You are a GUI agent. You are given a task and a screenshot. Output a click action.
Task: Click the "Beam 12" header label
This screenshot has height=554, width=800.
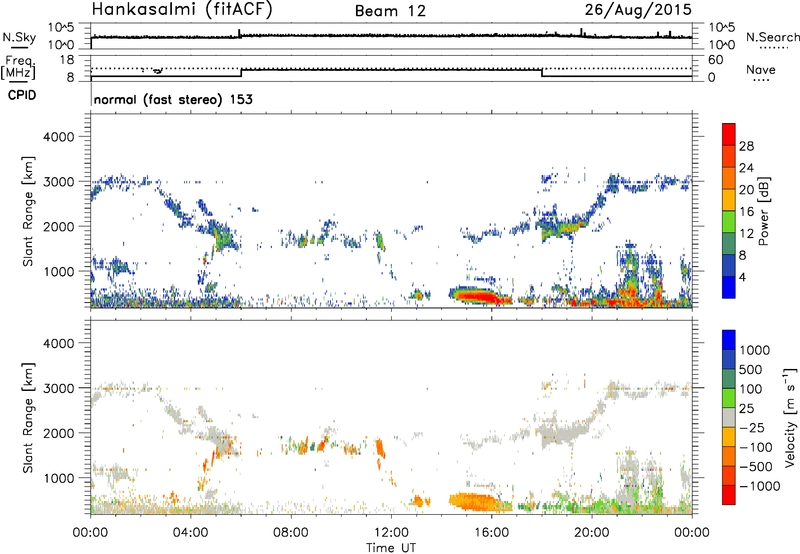[390, 11]
